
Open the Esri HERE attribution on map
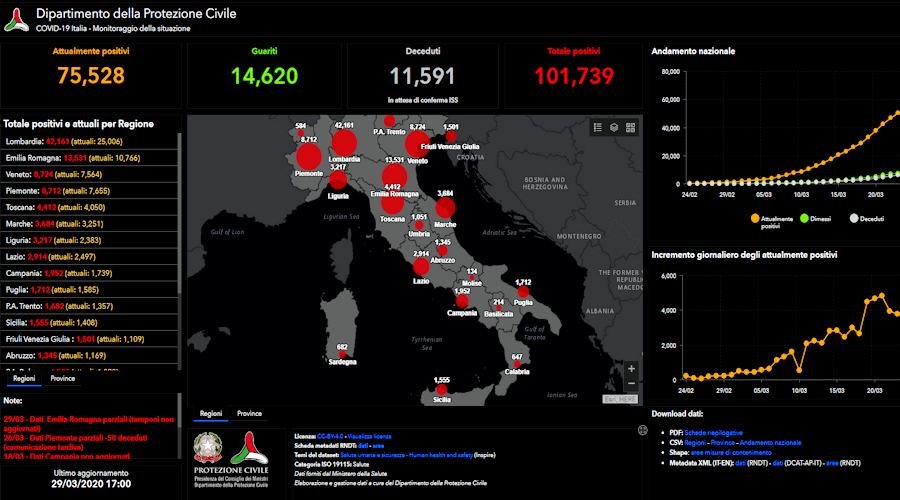click(x=620, y=399)
